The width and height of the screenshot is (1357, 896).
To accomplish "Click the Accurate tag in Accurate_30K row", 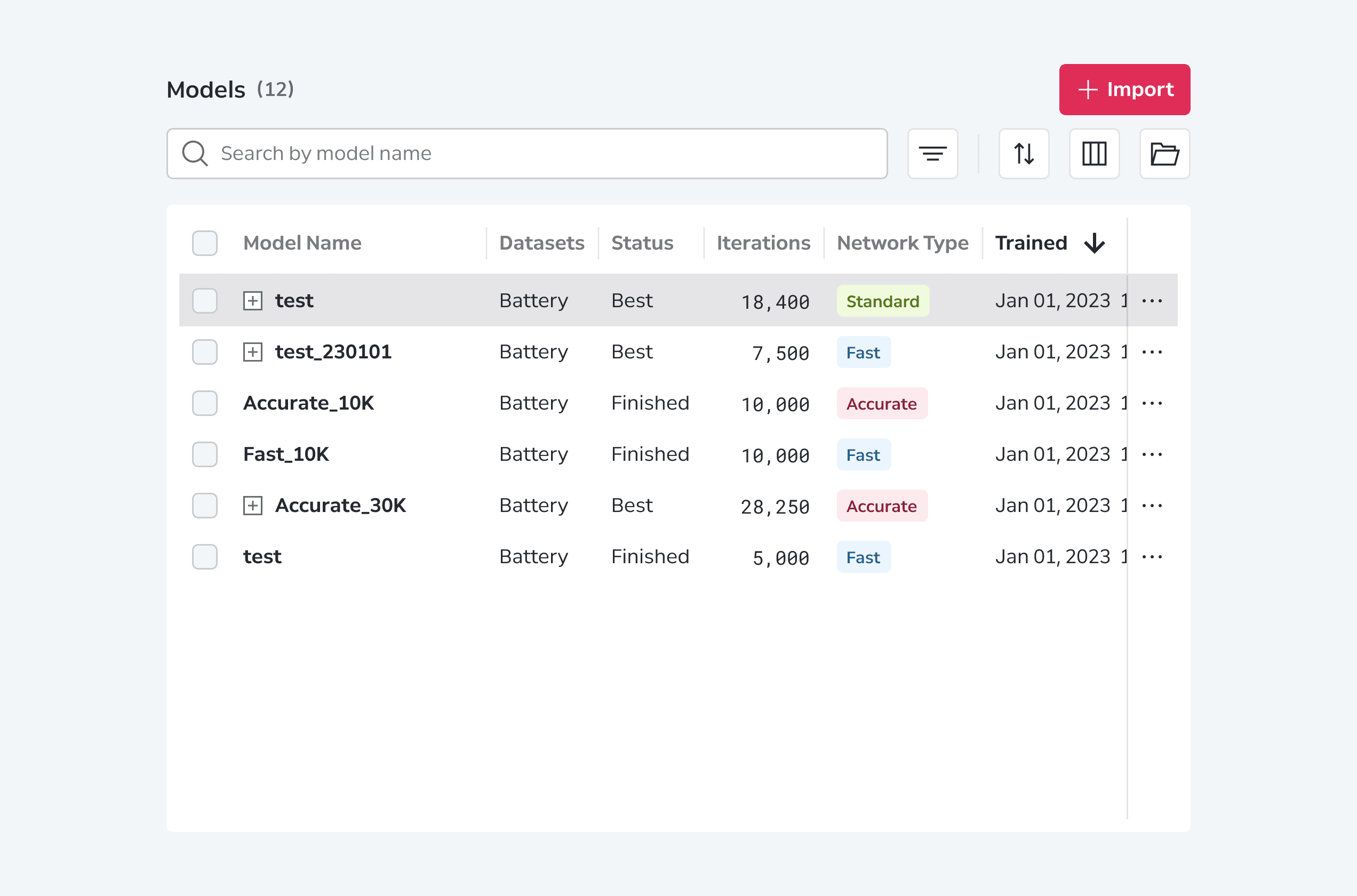I will pos(882,506).
